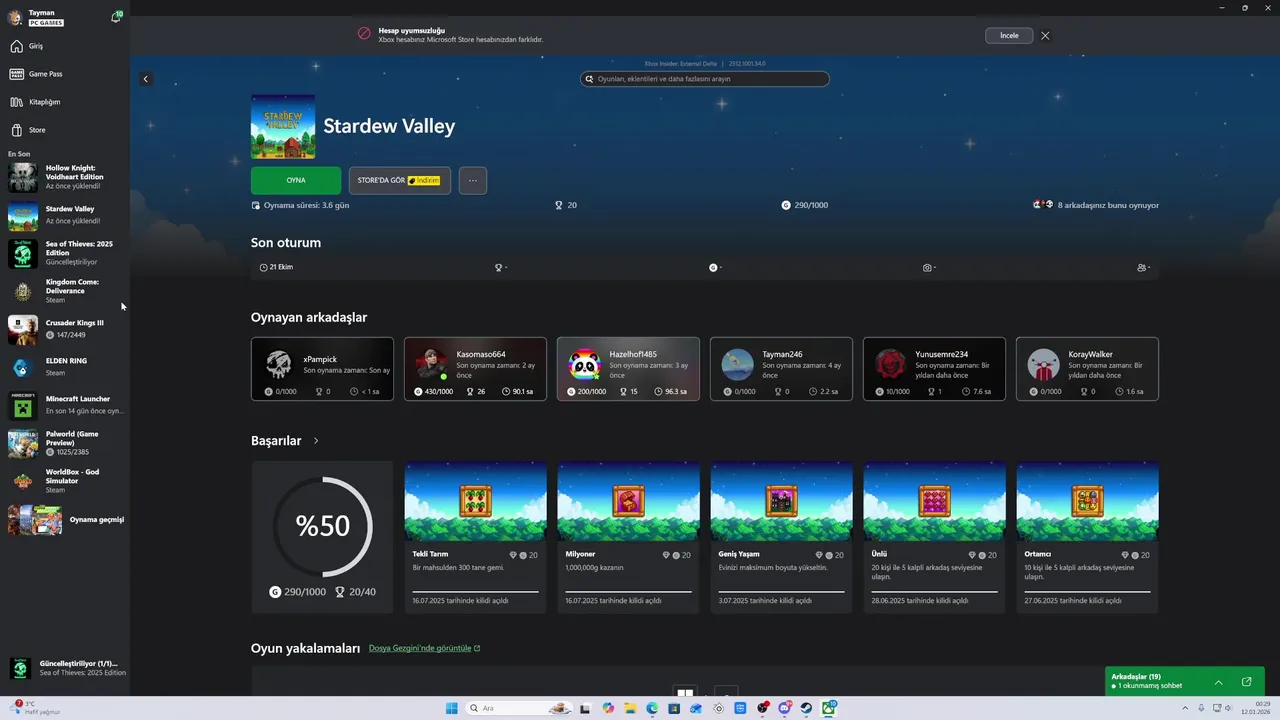This screenshot has width=1280, height=720.
Task: Open Hazelhof1485 friend card
Action: tap(628, 369)
